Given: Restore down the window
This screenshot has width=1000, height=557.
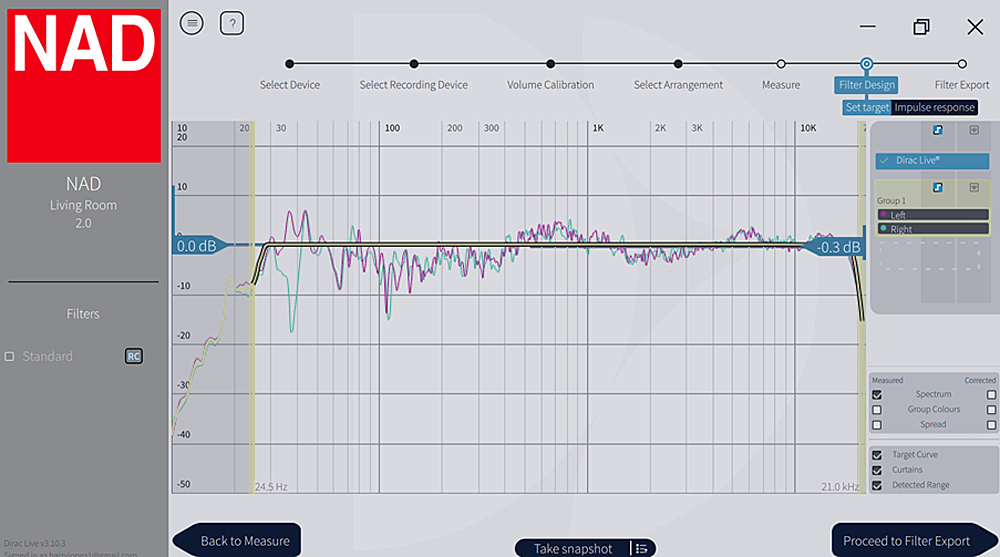Looking at the screenshot, I should 921,27.
